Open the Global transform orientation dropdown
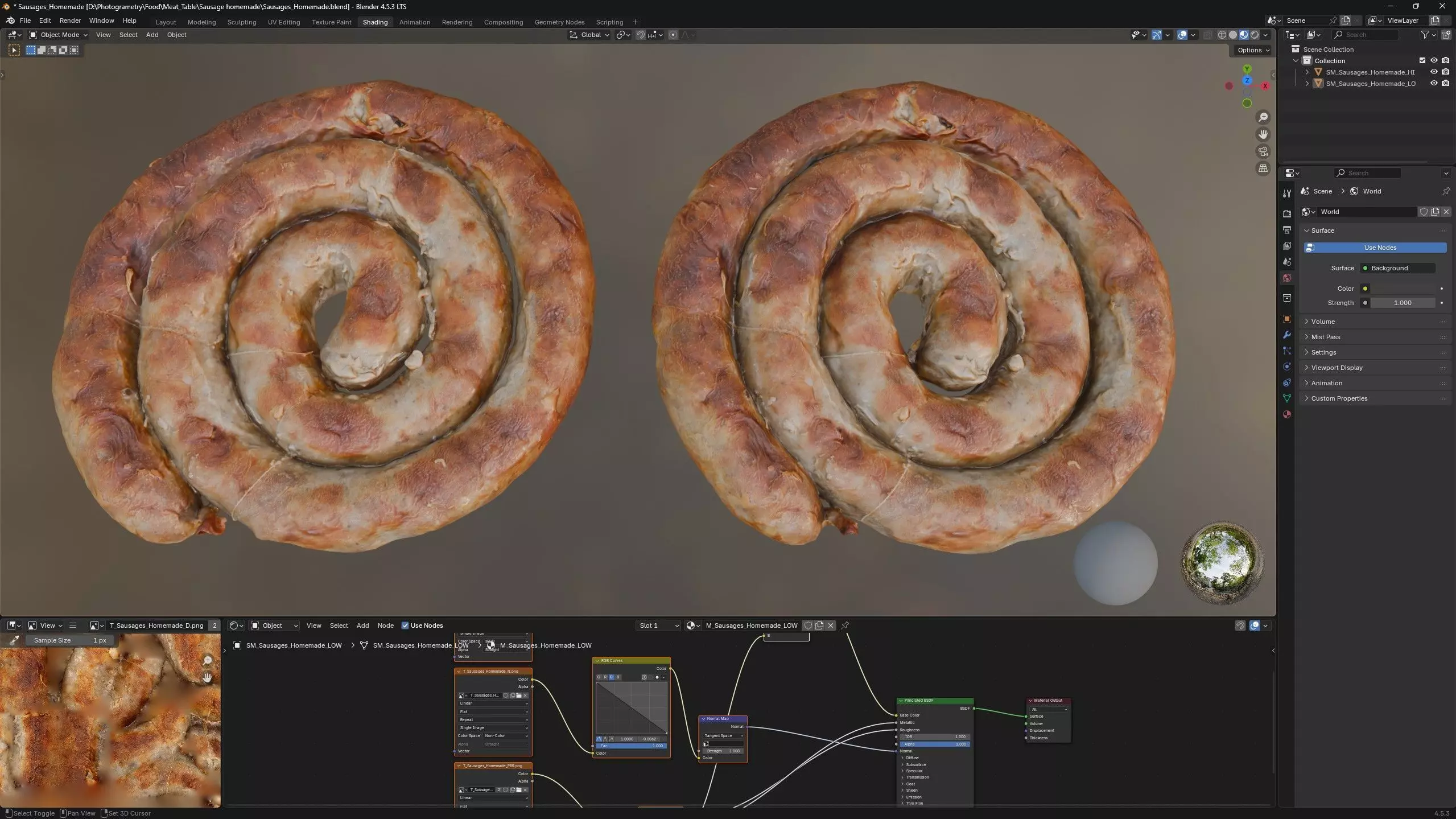Image resolution: width=1456 pixels, height=819 pixels. point(589,35)
